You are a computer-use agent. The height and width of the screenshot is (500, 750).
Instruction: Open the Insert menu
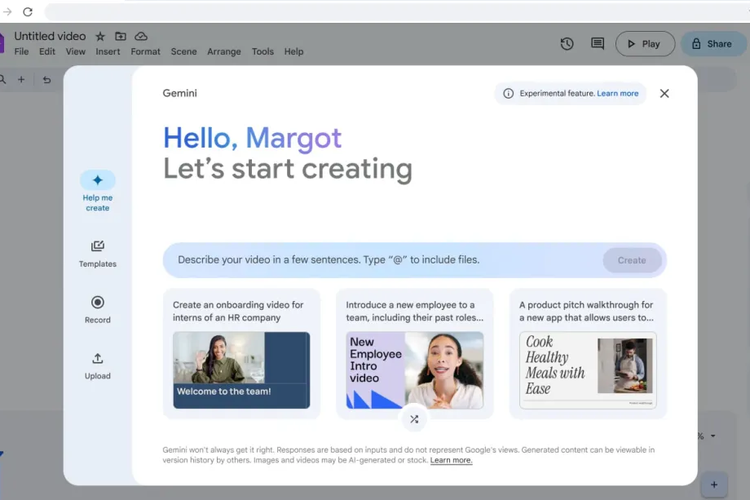coord(108,52)
